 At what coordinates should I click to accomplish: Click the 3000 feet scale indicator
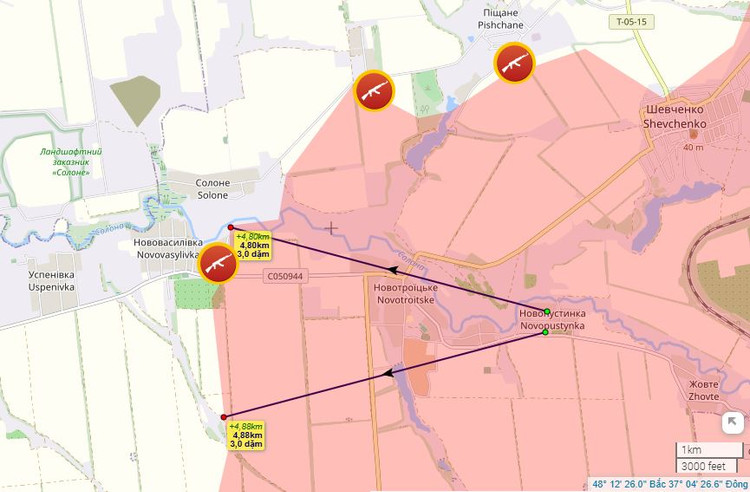702,466
